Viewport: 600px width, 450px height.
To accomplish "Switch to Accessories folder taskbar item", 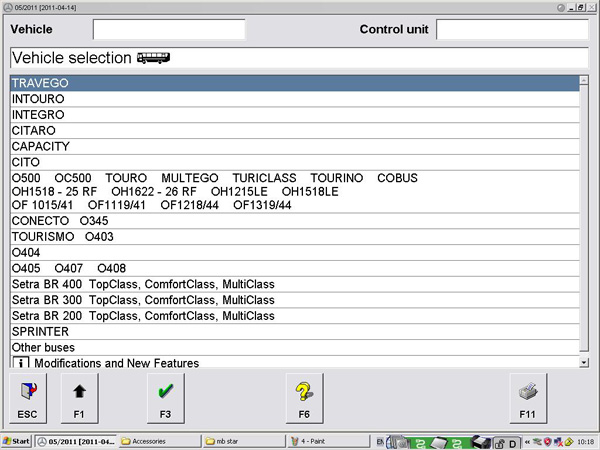I will [160, 441].
